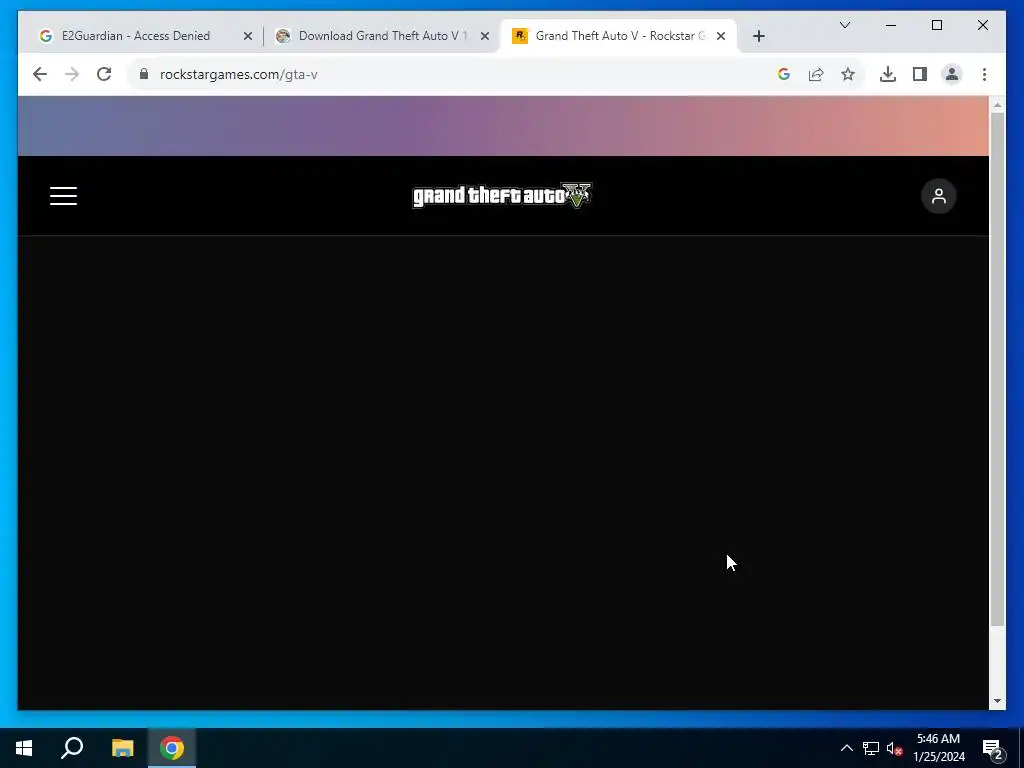Image resolution: width=1024 pixels, height=768 pixels.
Task: Open Windows taskbar search
Action: 72,748
